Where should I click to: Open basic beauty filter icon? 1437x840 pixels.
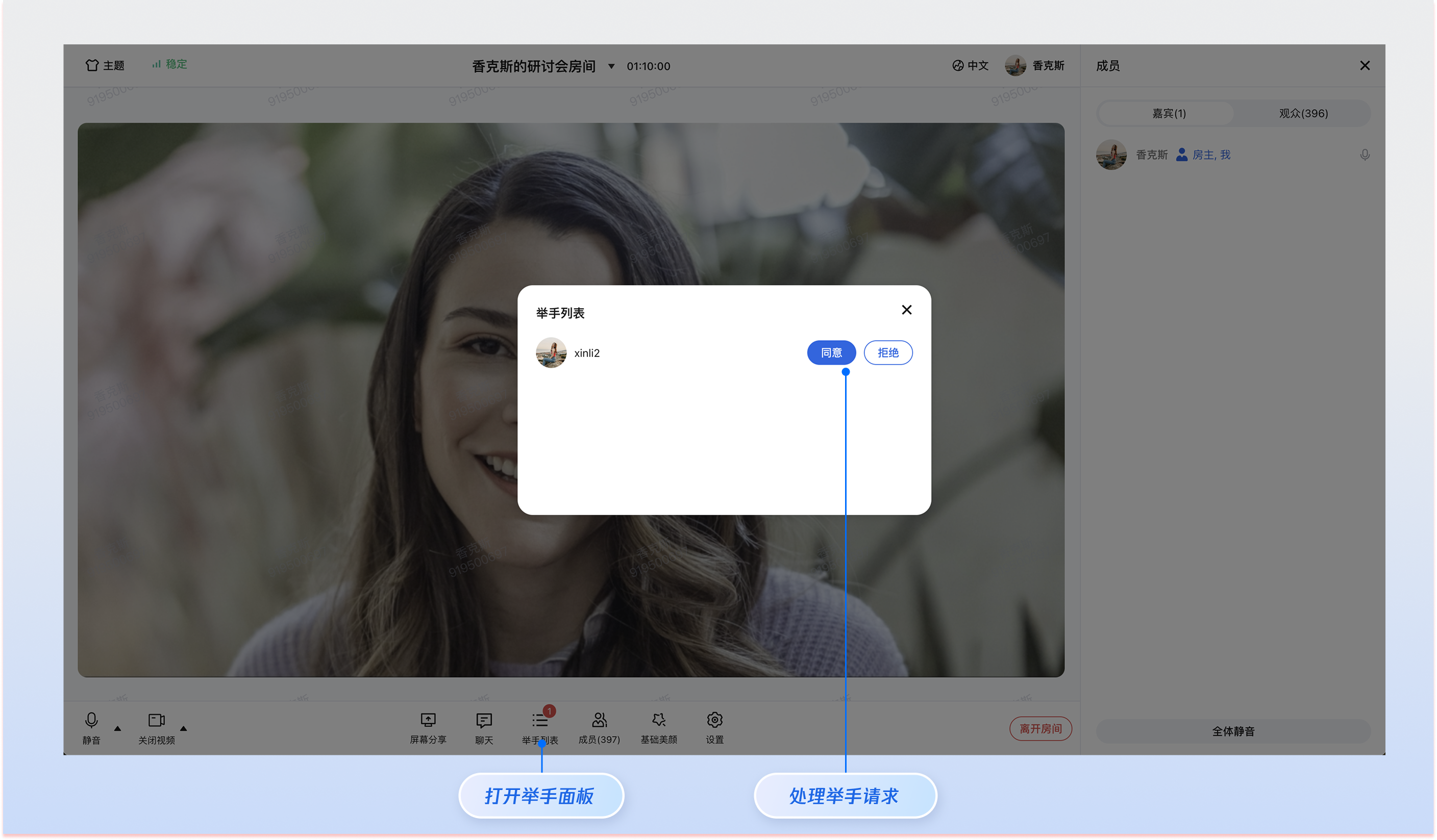pos(659,720)
